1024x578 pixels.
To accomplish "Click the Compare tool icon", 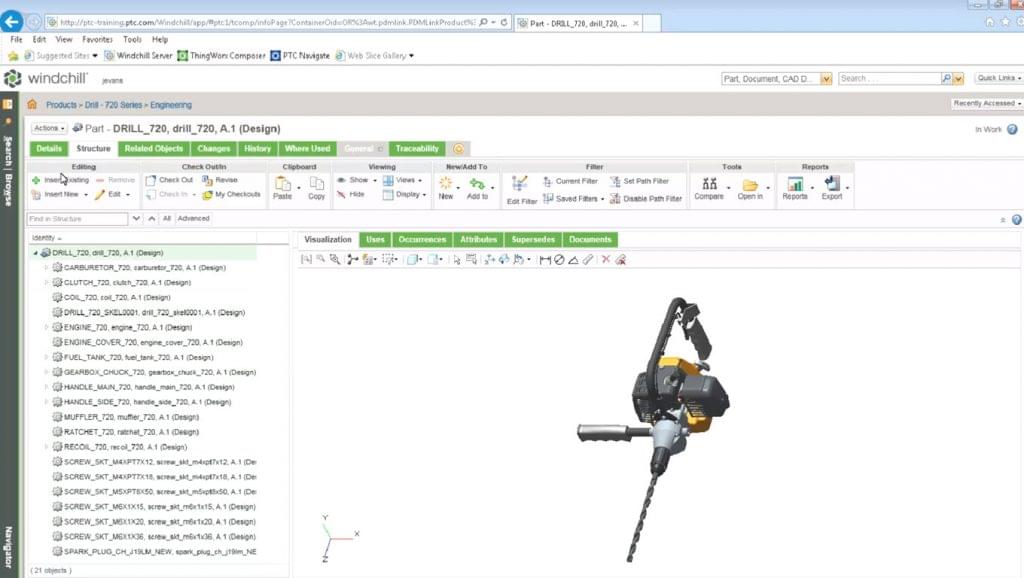I will click(x=709, y=184).
